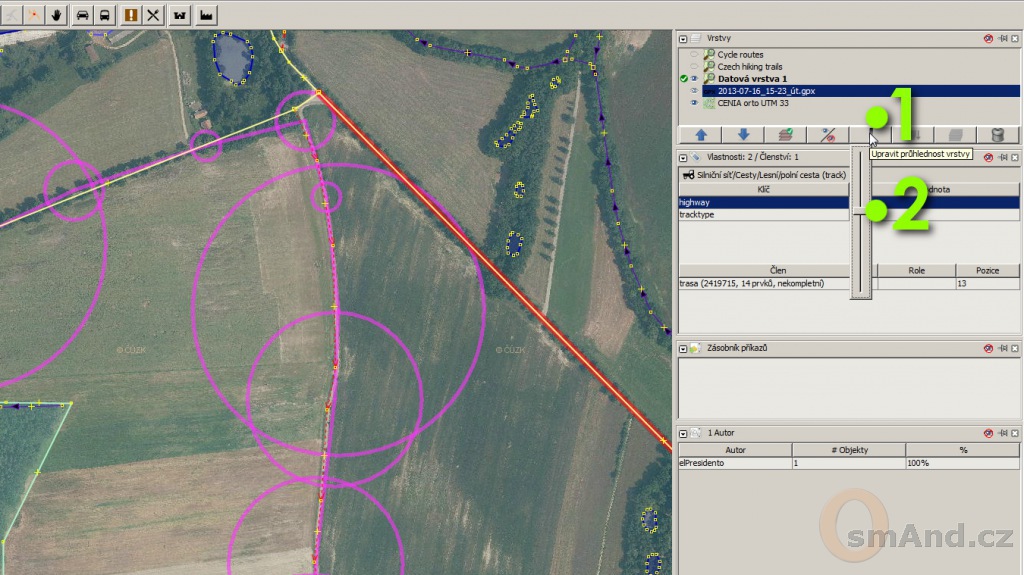Hide the Zásobník příkazů panel with red icon
Screen dimensions: 1024x575
click(x=988, y=348)
